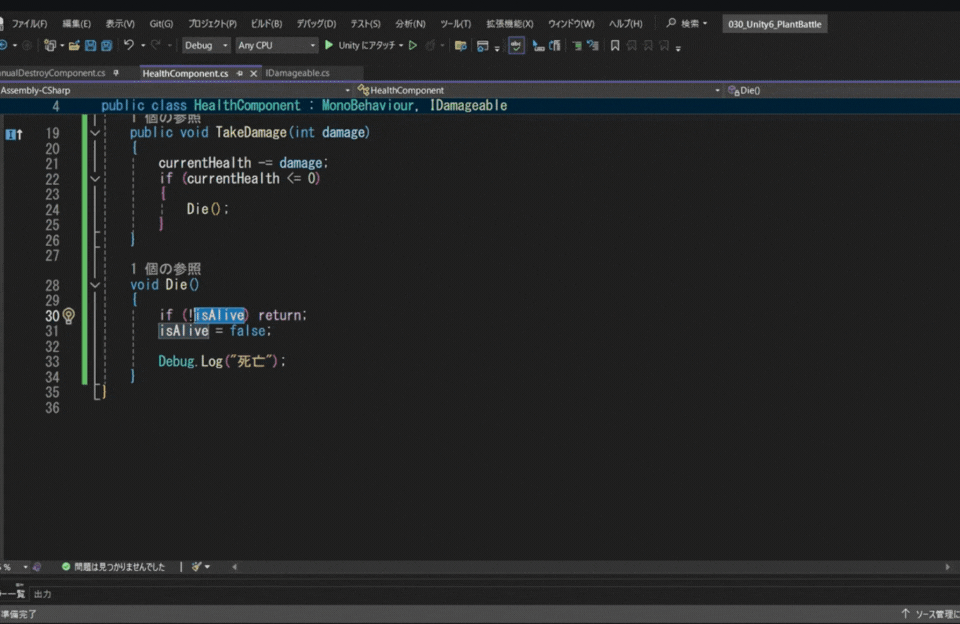Click the lightbulb quick actions icon

[x=69, y=315]
